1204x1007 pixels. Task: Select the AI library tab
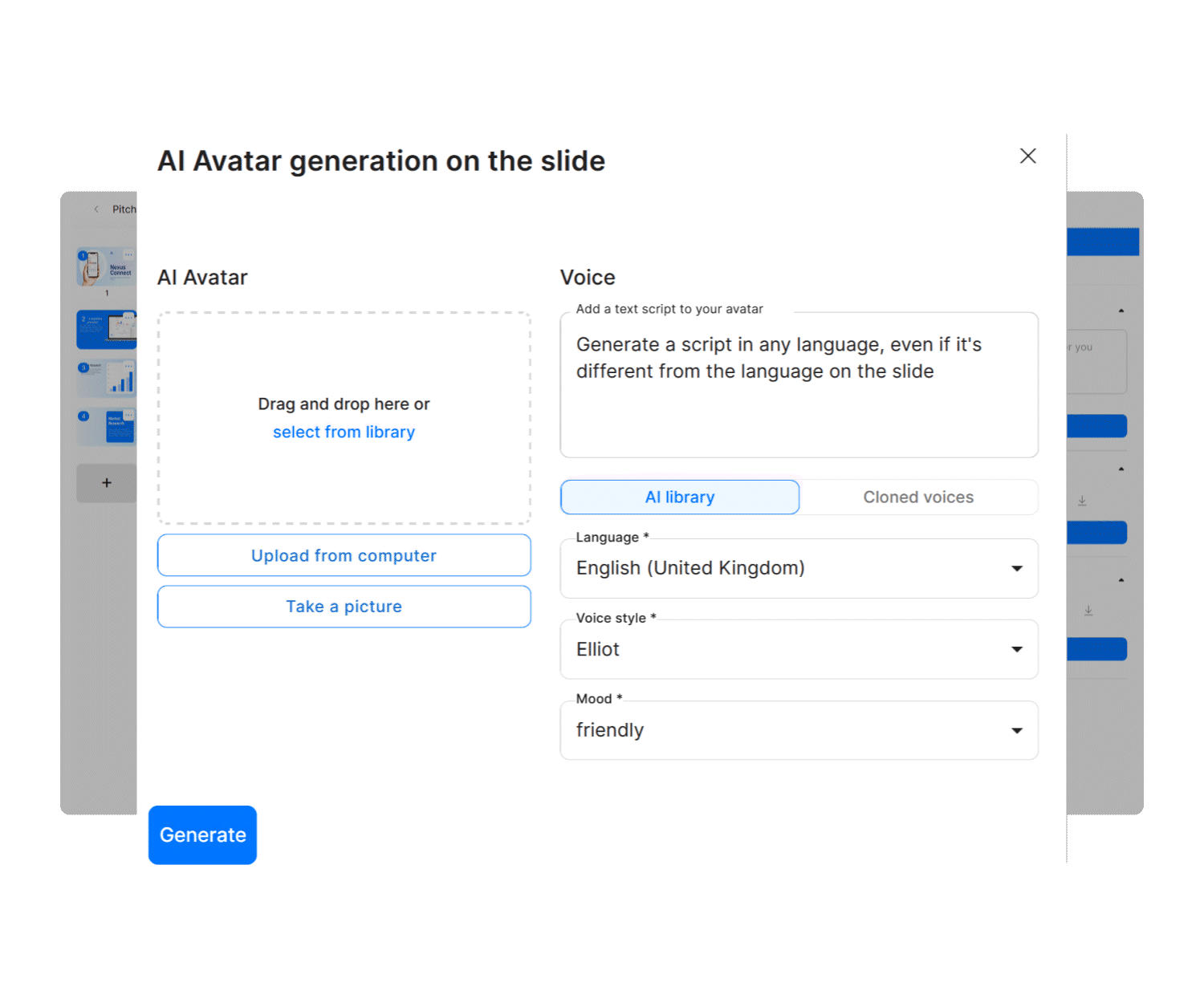[x=679, y=497]
